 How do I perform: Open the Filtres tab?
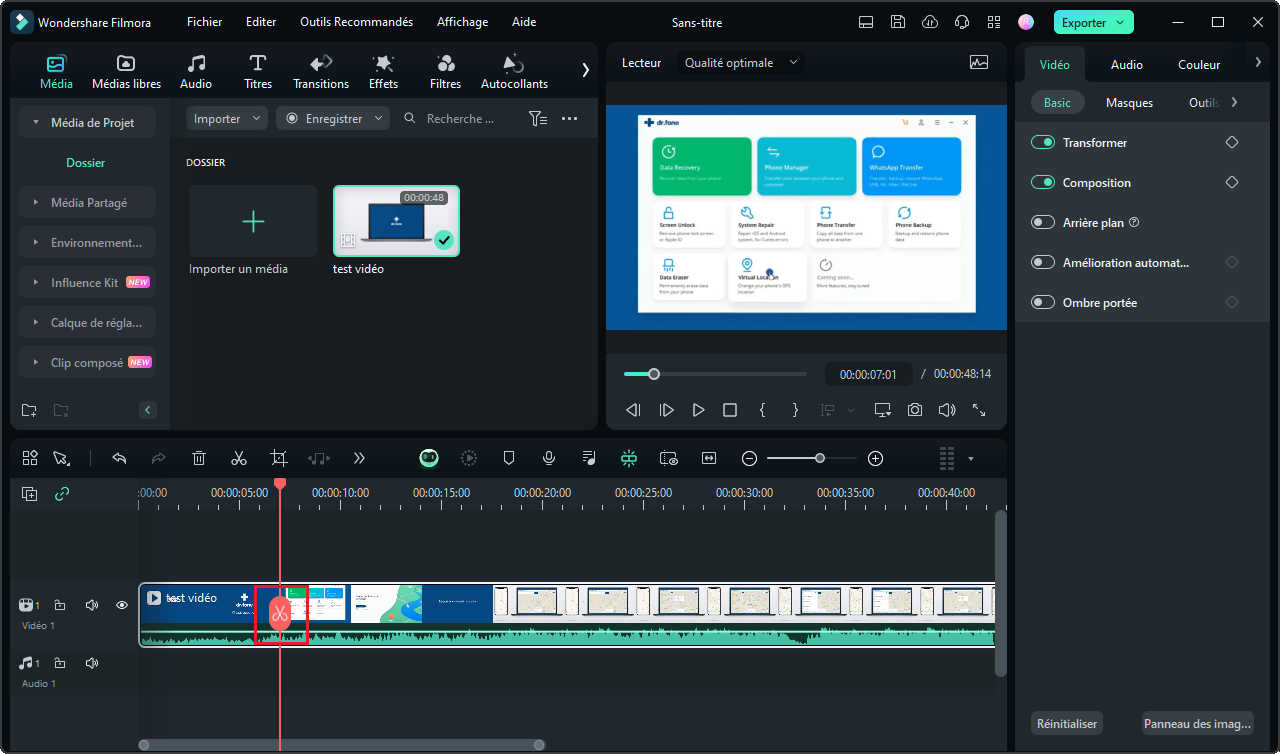(445, 71)
